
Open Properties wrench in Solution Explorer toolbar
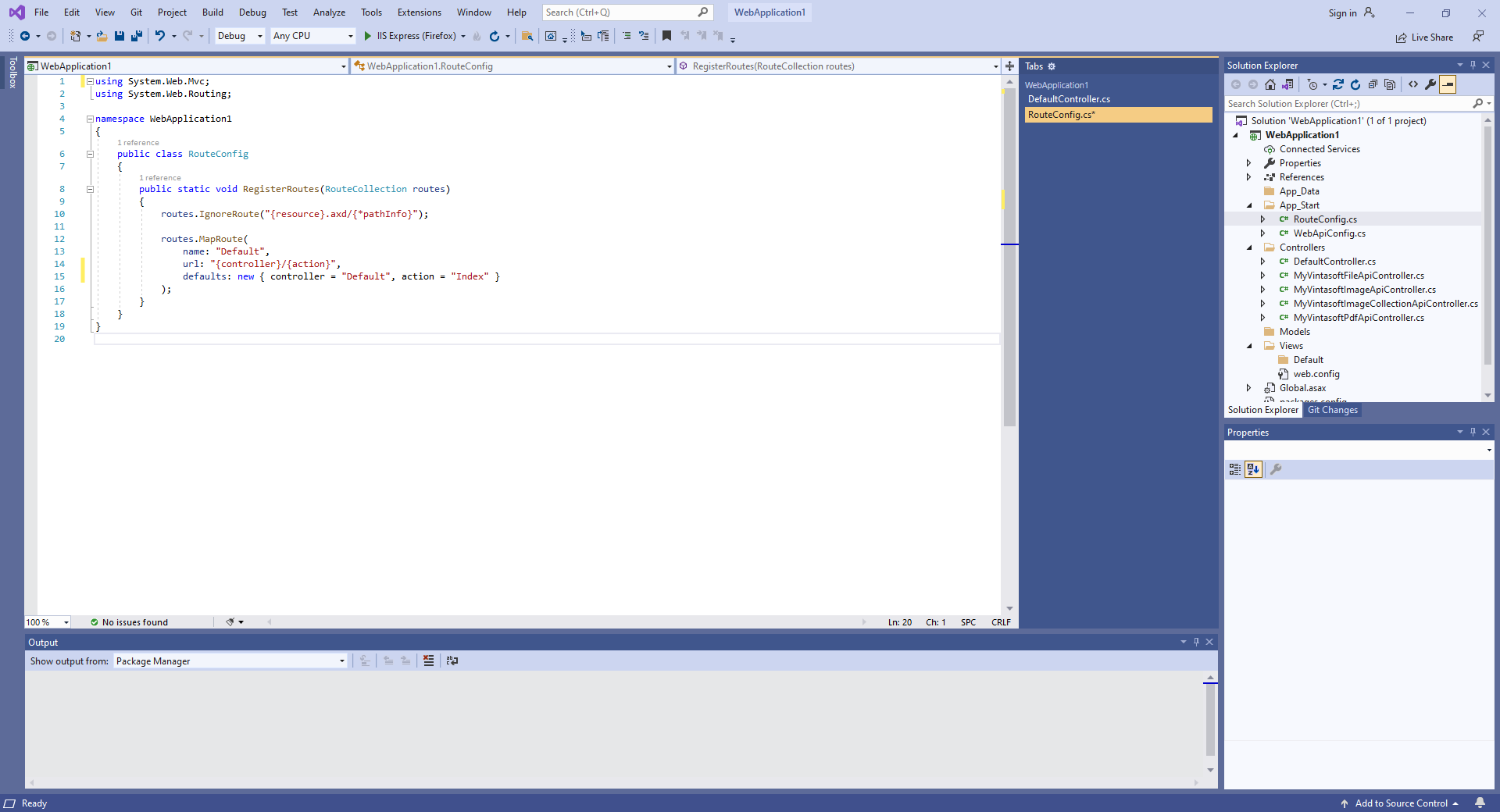1430,84
